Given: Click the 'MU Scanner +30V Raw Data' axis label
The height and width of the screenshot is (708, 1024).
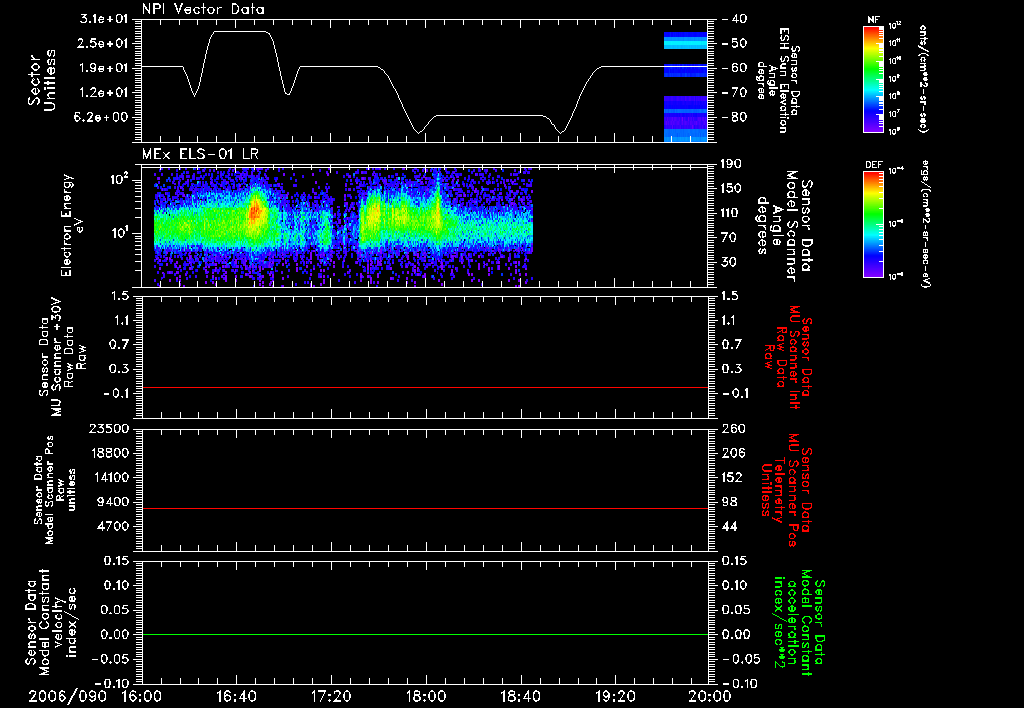Looking at the screenshot, I should tap(62, 357).
